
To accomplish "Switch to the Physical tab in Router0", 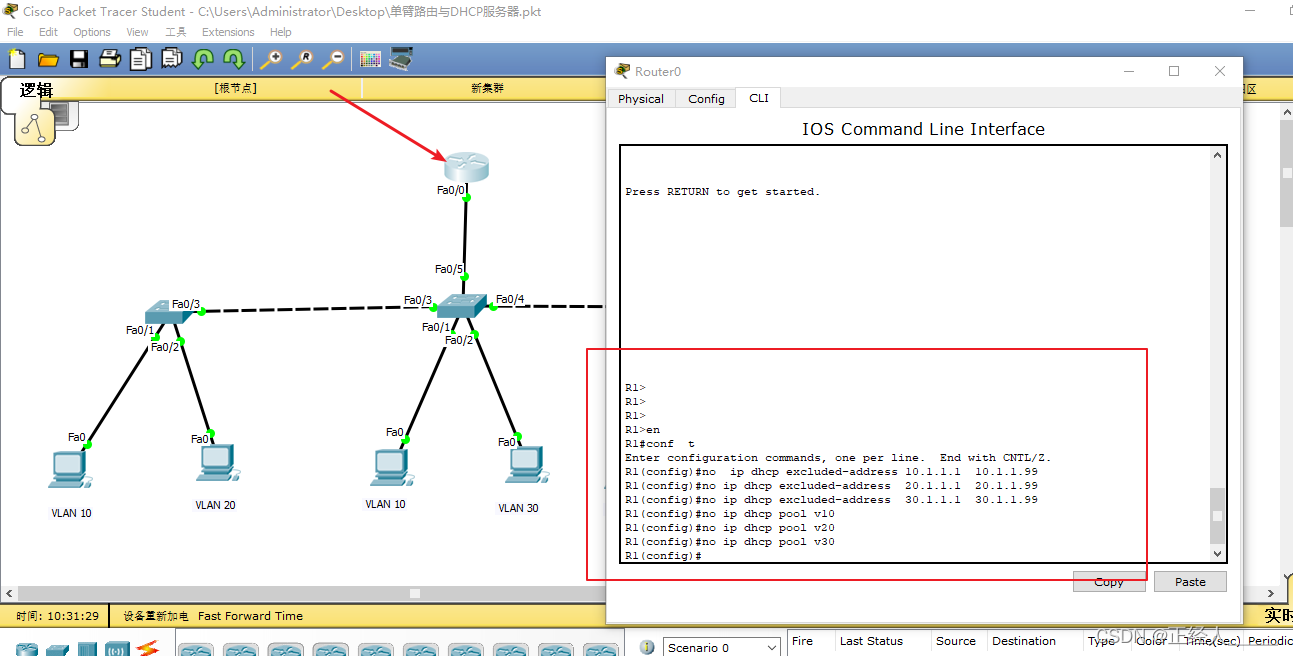I will pyautogui.click(x=640, y=98).
